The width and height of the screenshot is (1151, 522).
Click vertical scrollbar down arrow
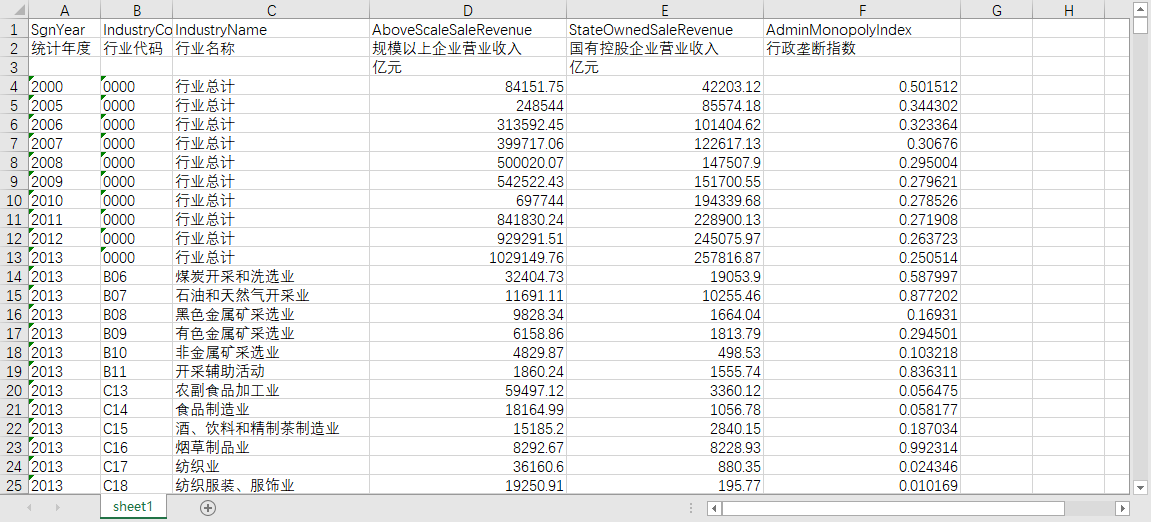pyautogui.click(x=1140, y=486)
